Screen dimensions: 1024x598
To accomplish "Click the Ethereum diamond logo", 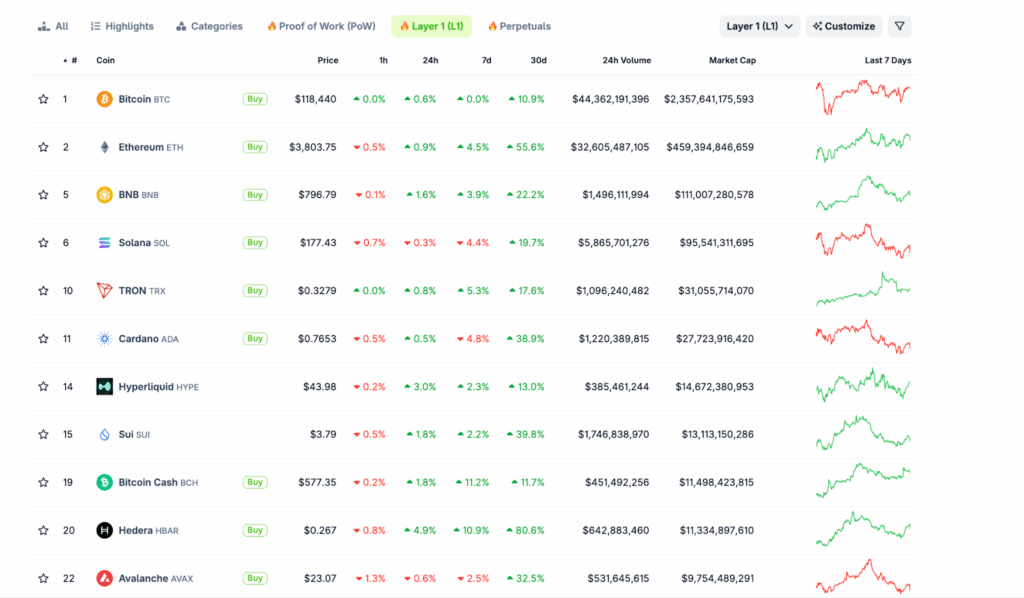I will click(x=104, y=147).
